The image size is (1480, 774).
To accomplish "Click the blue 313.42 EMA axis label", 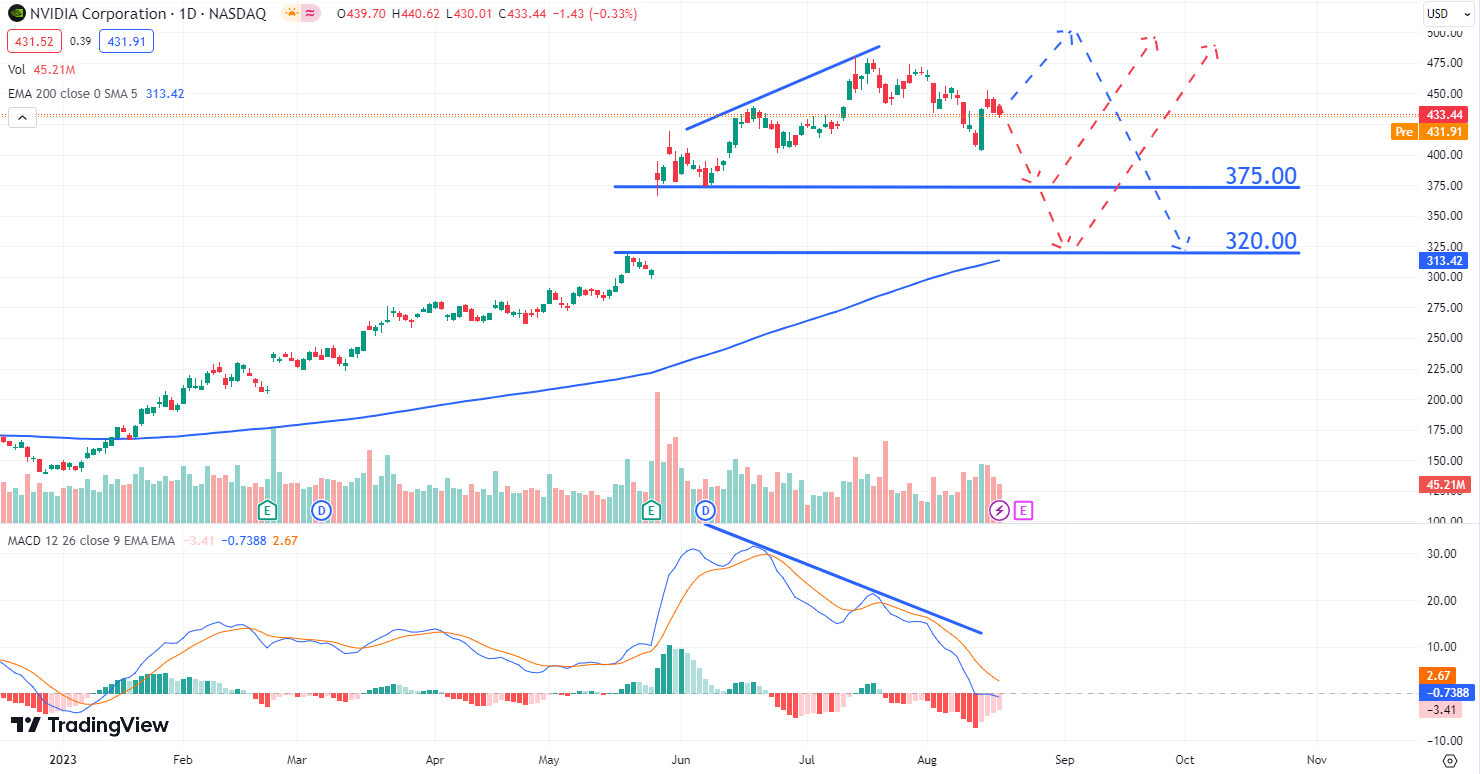I will coord(1445,260).
